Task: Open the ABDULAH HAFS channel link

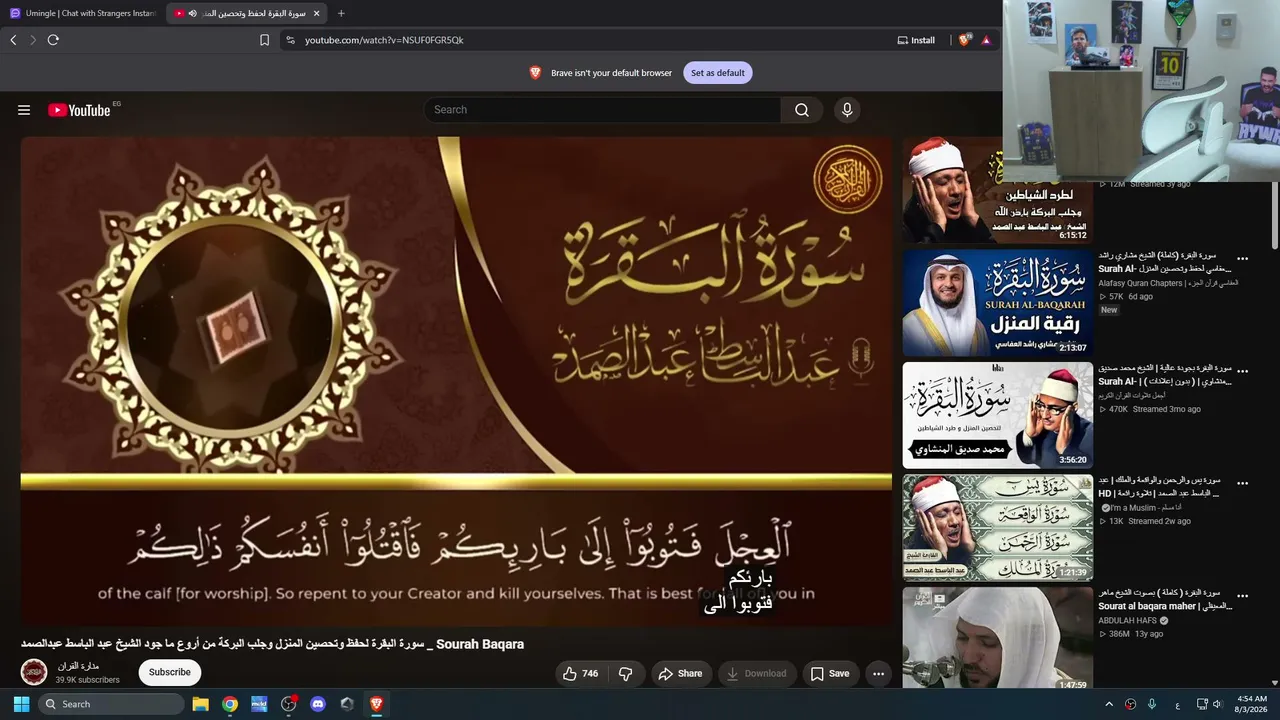Action: (1128, 621)
